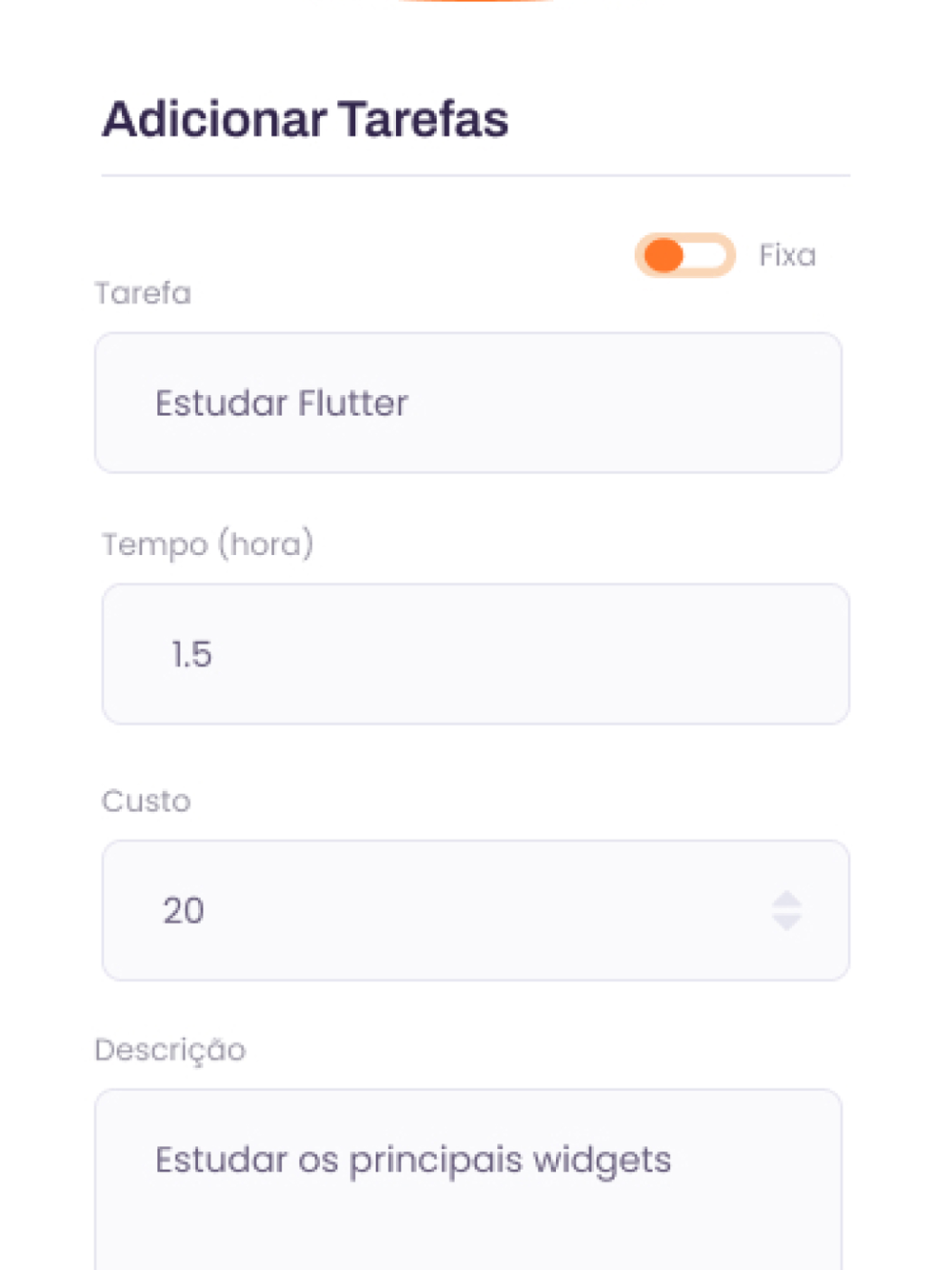This screenshot has height=1270, width=952.
Task: Toggle the Fixa switch
Action: (684, 255)
